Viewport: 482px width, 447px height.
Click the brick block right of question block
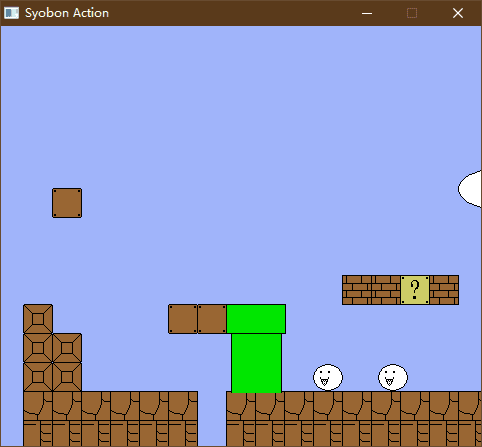tap(444, 290)
